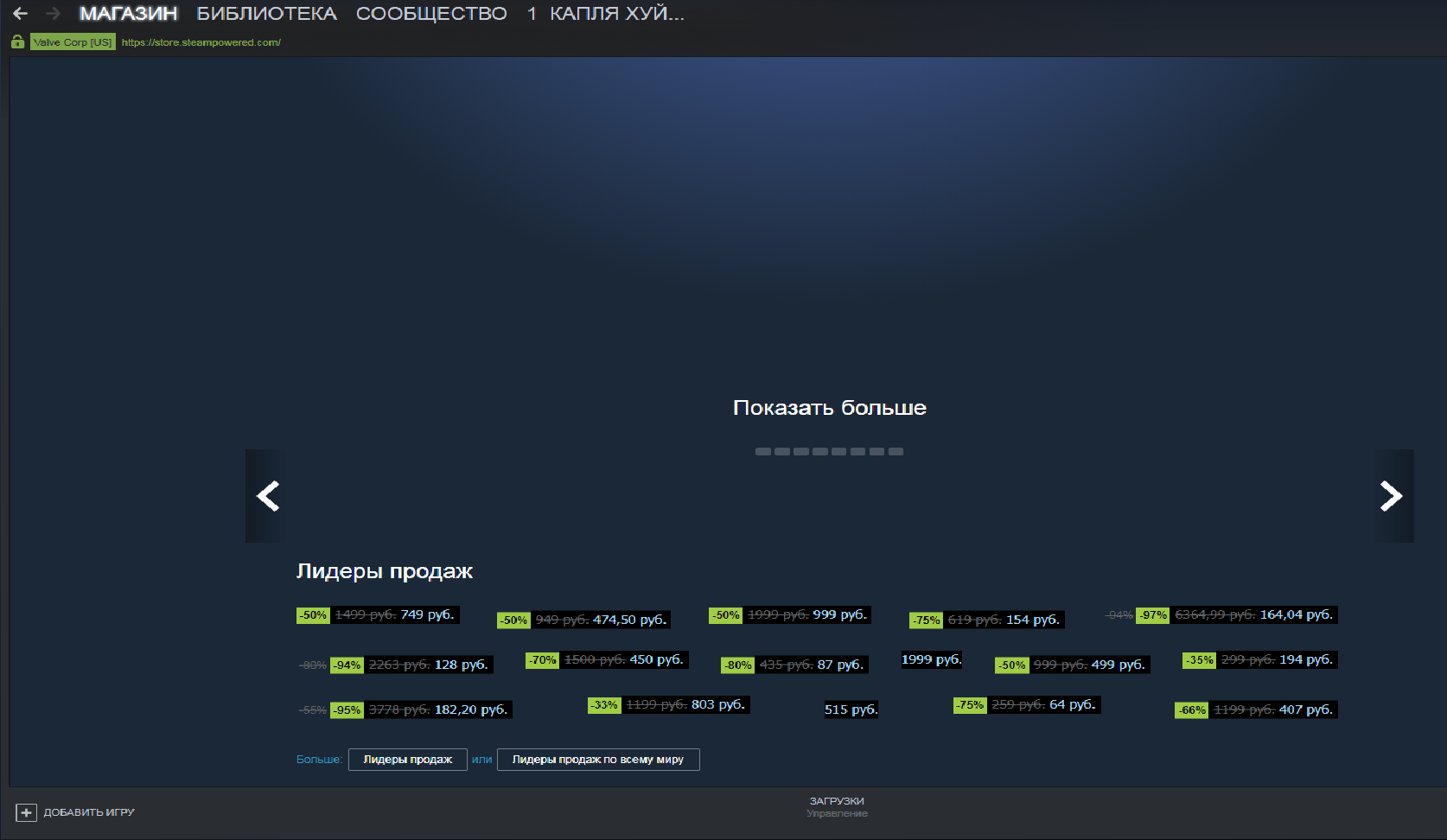Screen dimensions: 1447x840
Task: Select the item priced 803 руб.
Action: [668, 704]
